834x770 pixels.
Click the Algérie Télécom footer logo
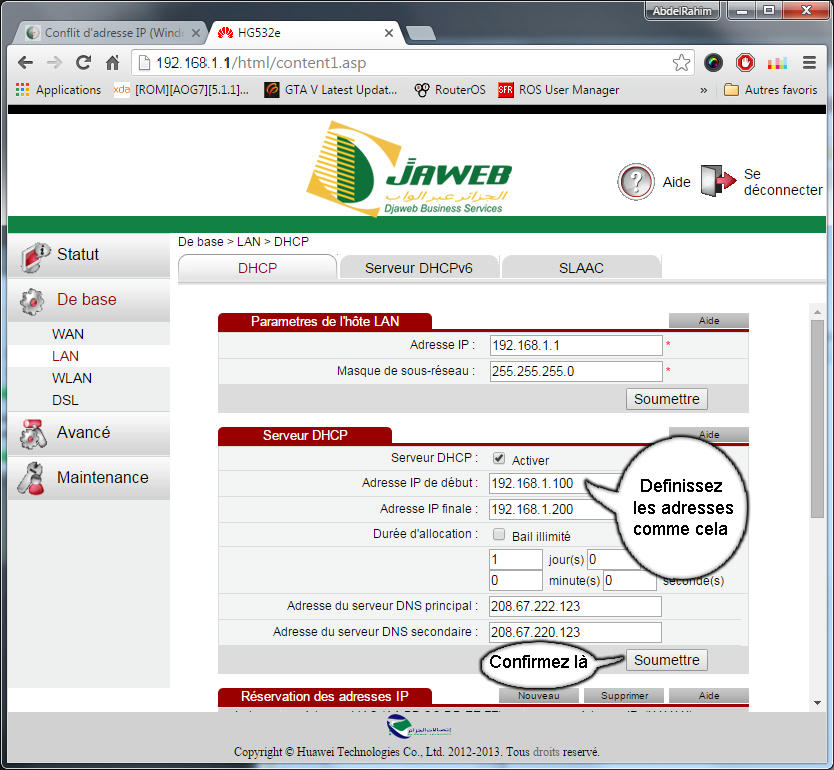pyautogui.click(x=419, y=727)
